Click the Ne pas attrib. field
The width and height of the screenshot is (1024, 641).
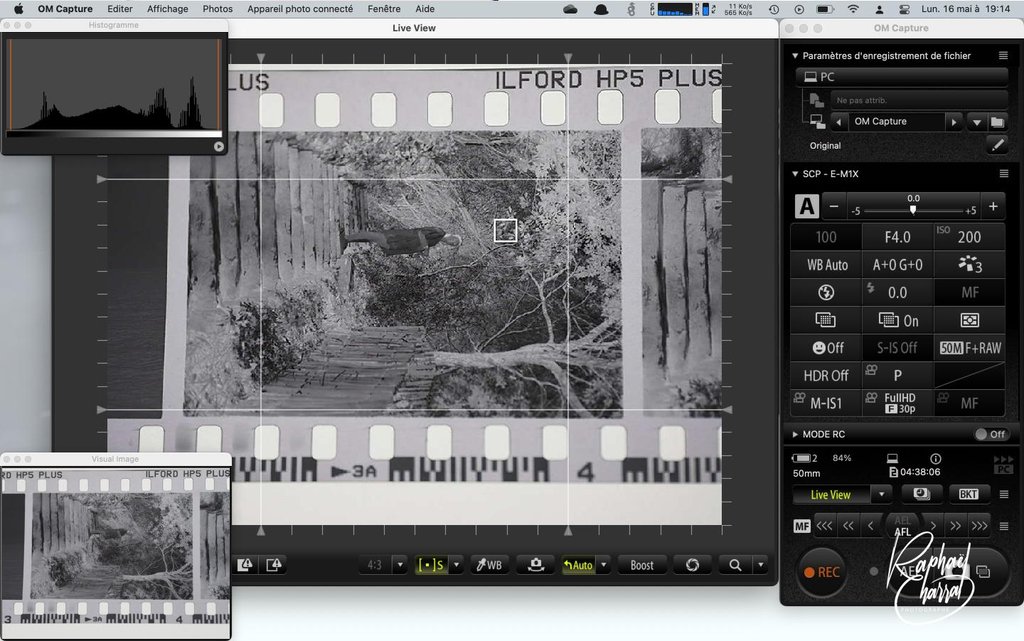919,101
